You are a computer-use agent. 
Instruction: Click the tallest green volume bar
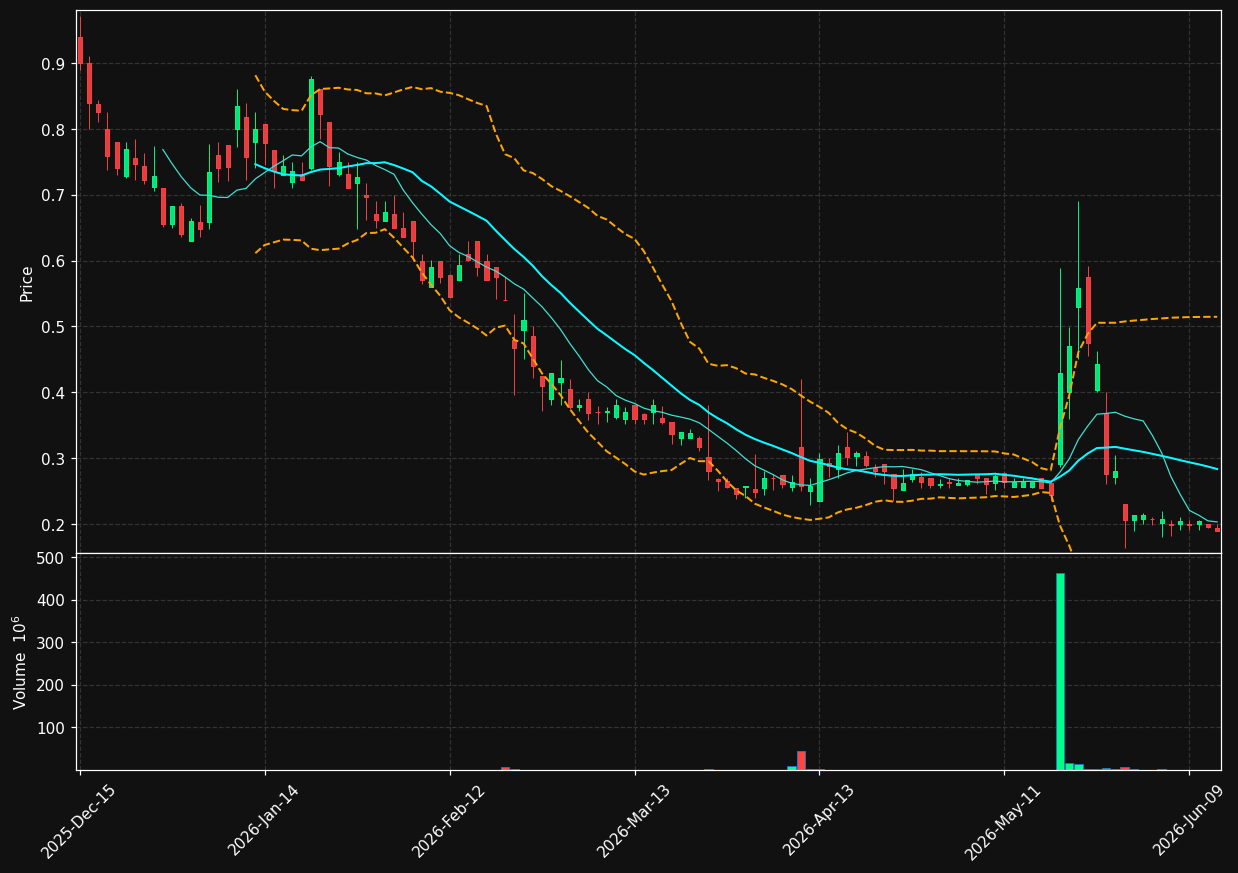click(1060, 671)
